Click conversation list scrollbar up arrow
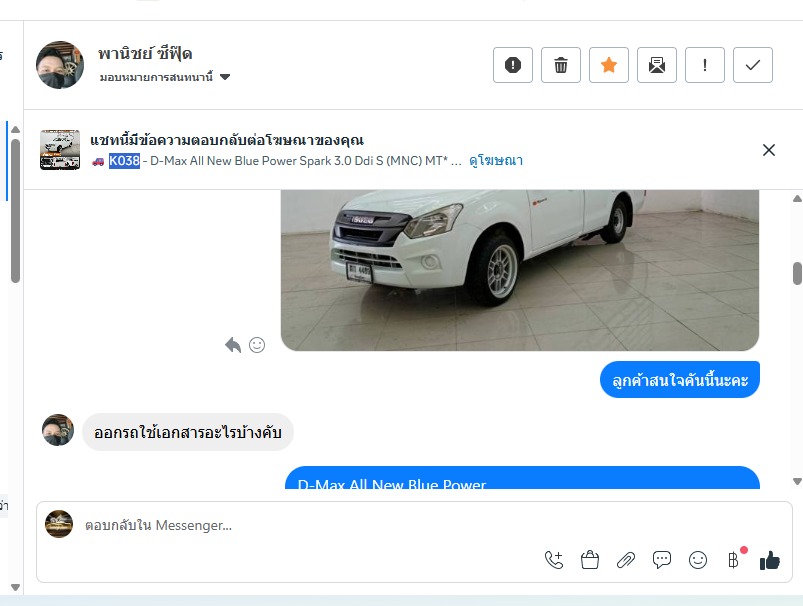Screen dimensions: 803x606 (15, 130)
